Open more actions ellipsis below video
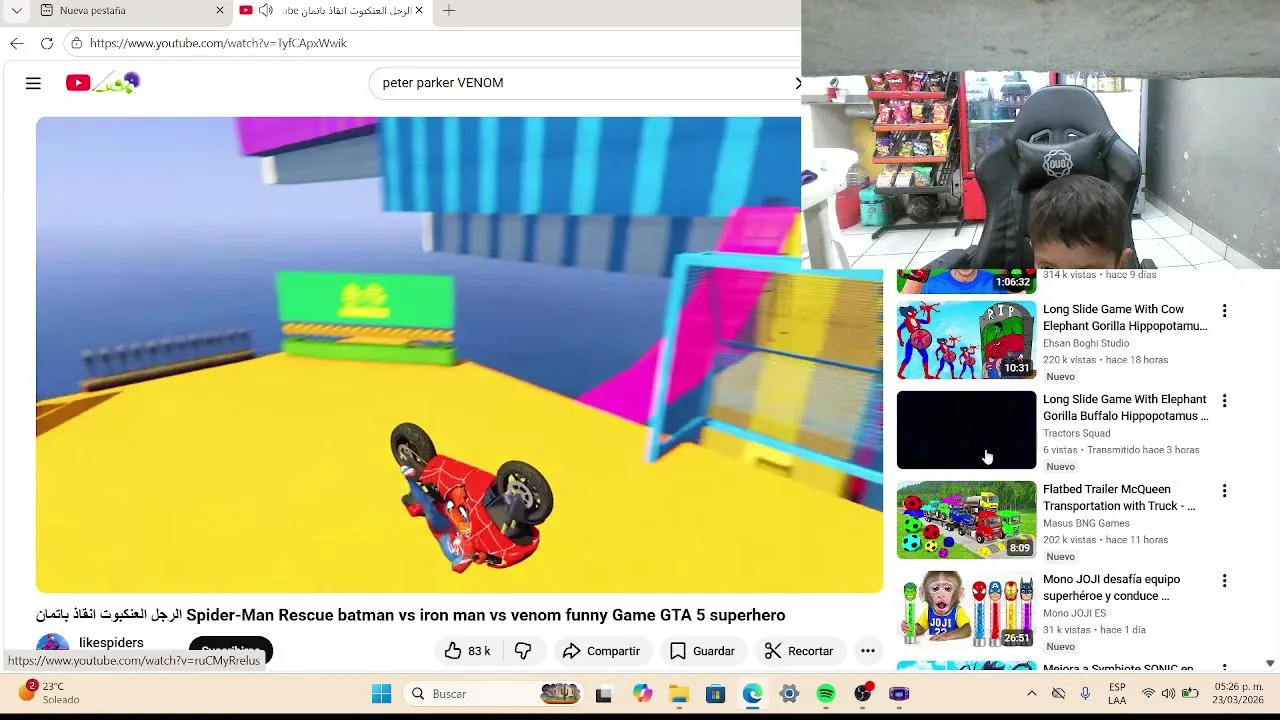Screen dimensions: 1280x720 click(x=868, y=651)
